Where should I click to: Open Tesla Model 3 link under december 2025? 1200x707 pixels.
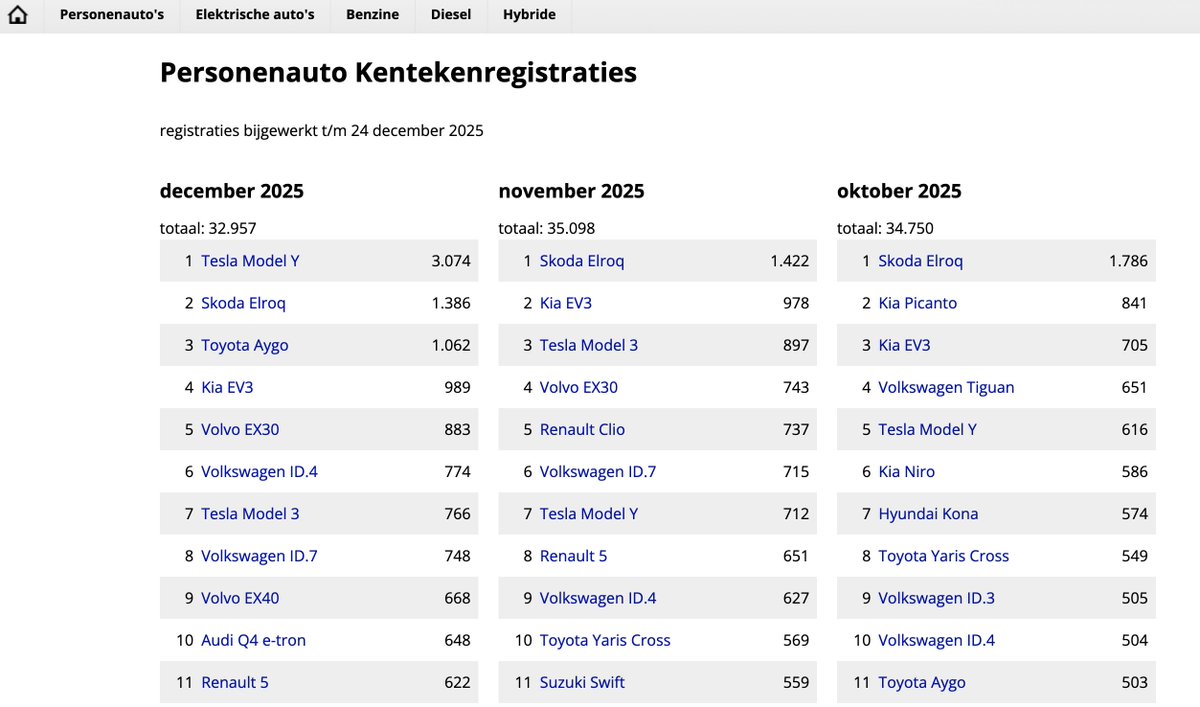250,513
